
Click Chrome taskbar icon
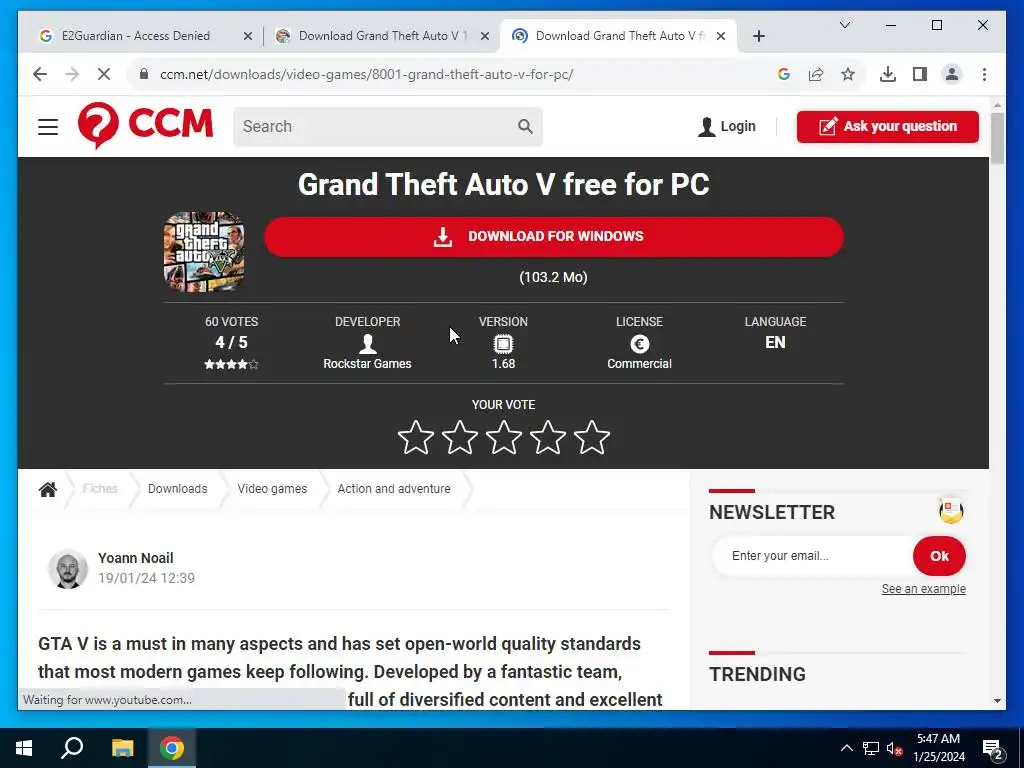point(171,748)
